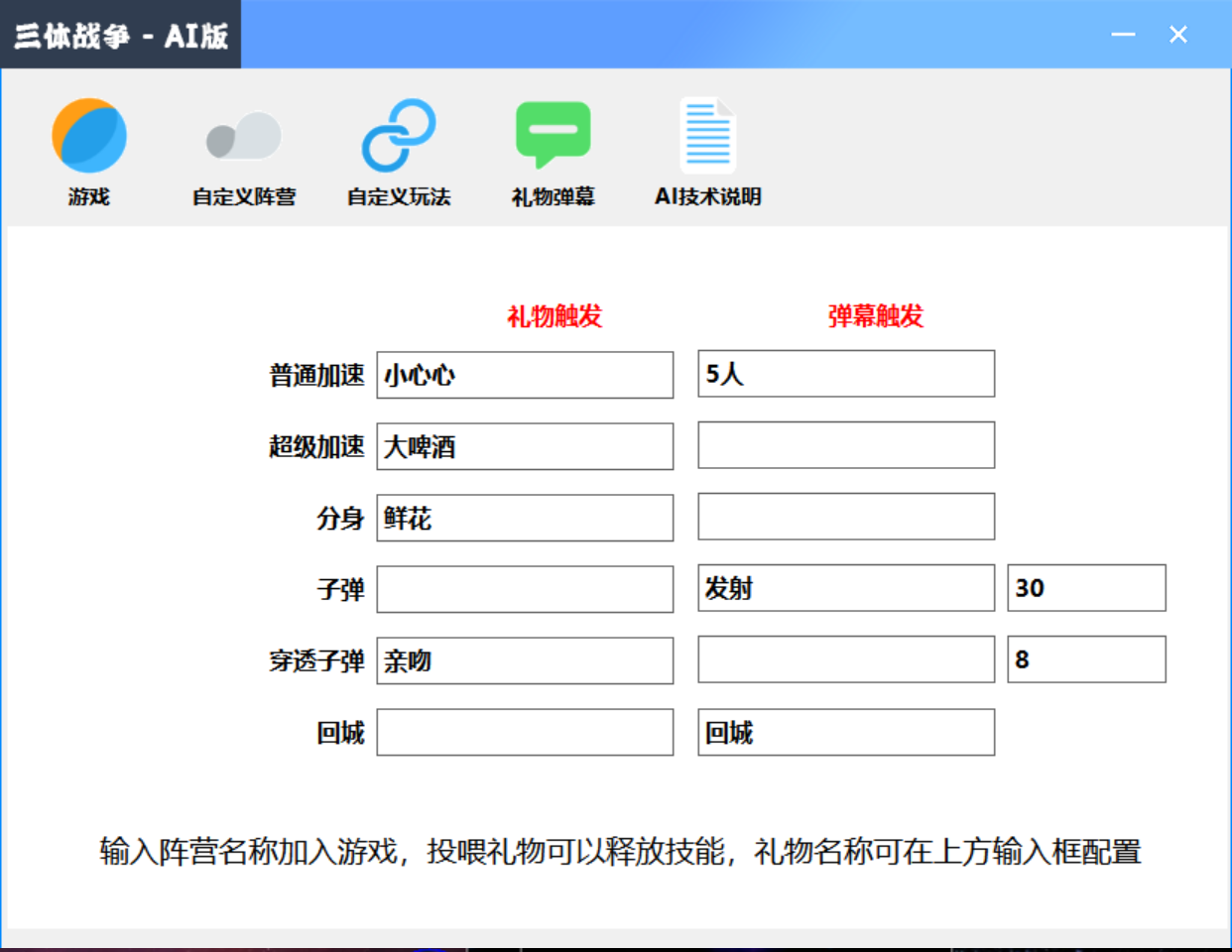1232x952 pixels.
Task: Click the empty danmaku field beside 分身
Action: pos(845,517)
